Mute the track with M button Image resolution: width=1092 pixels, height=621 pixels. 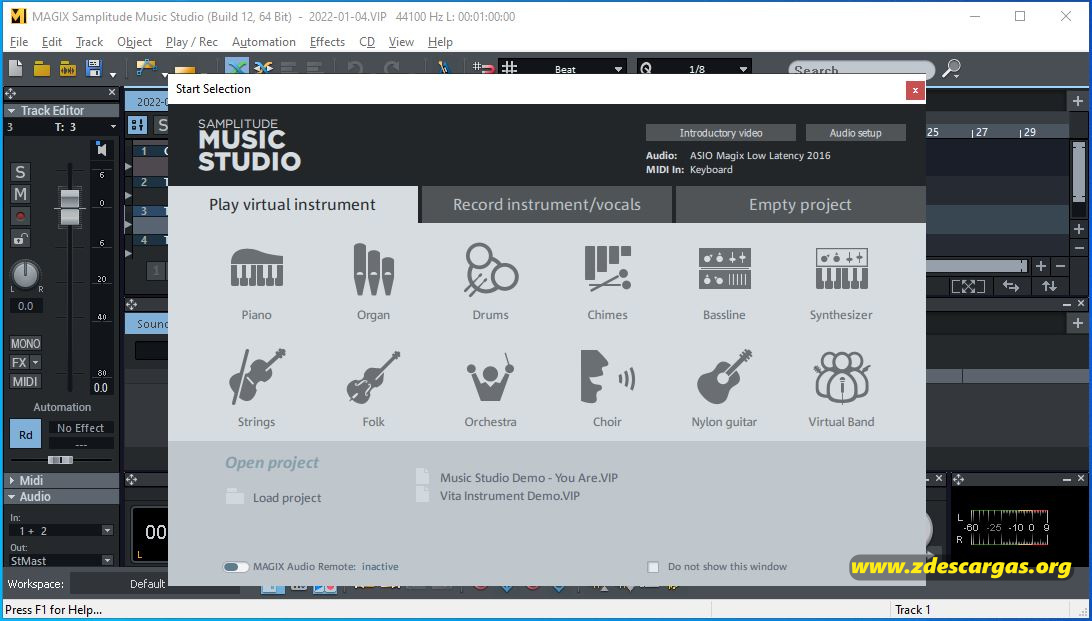click(x=20, y=194)
